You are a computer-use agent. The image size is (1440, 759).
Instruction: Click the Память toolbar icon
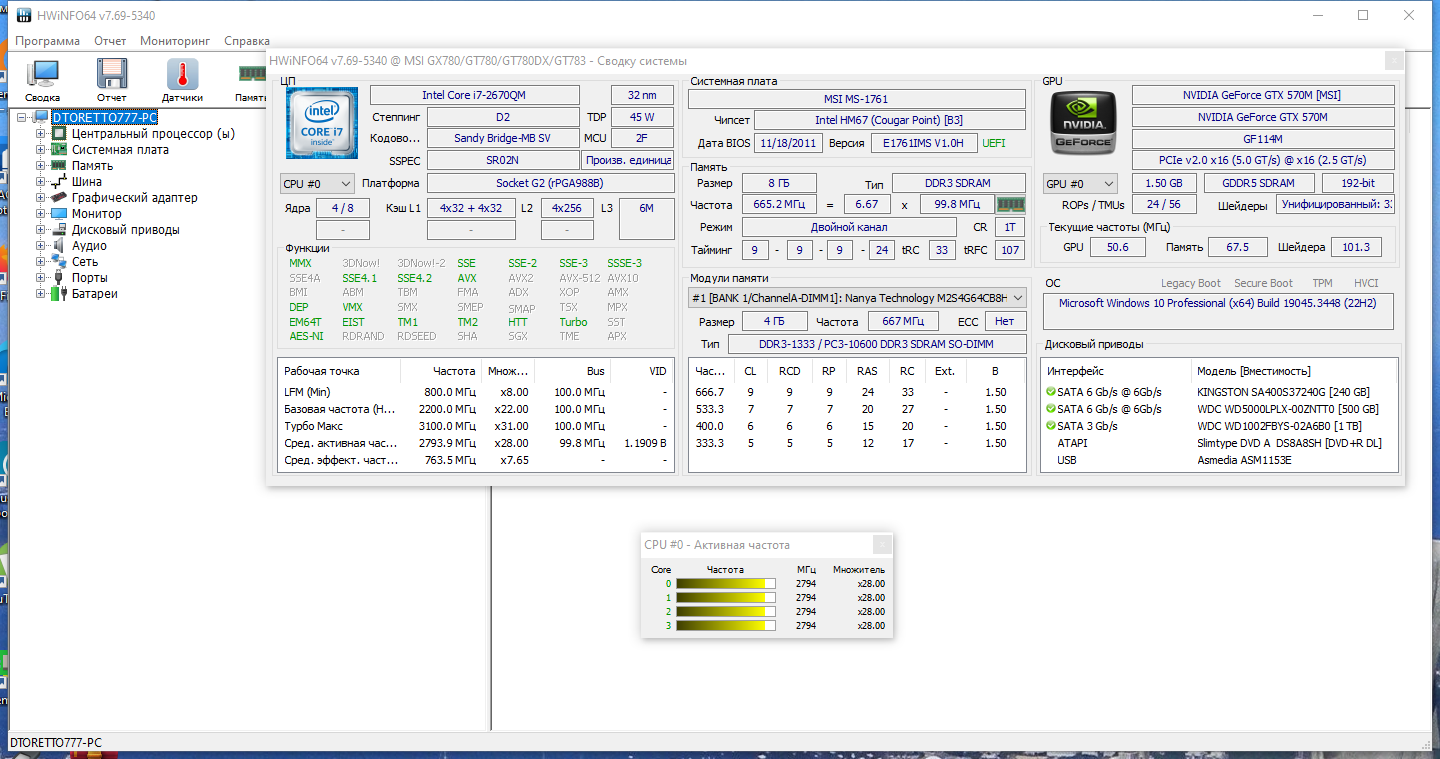(x=248, y=78)
